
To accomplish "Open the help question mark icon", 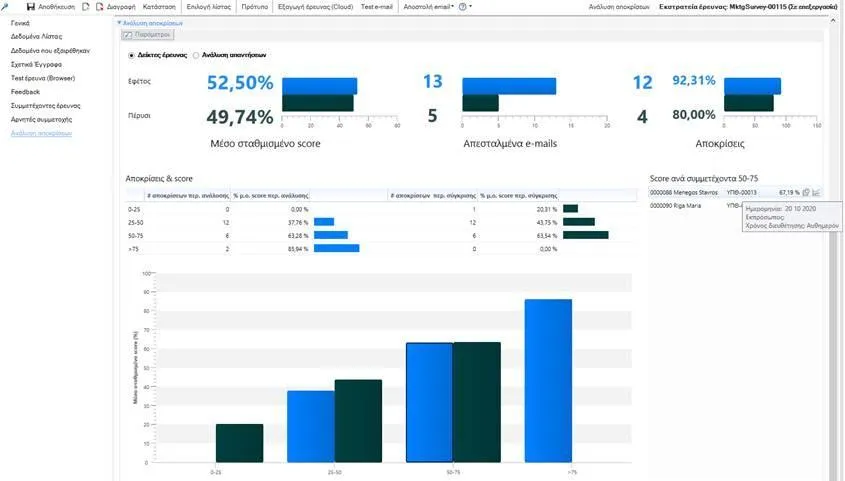I will coord(462,7).
